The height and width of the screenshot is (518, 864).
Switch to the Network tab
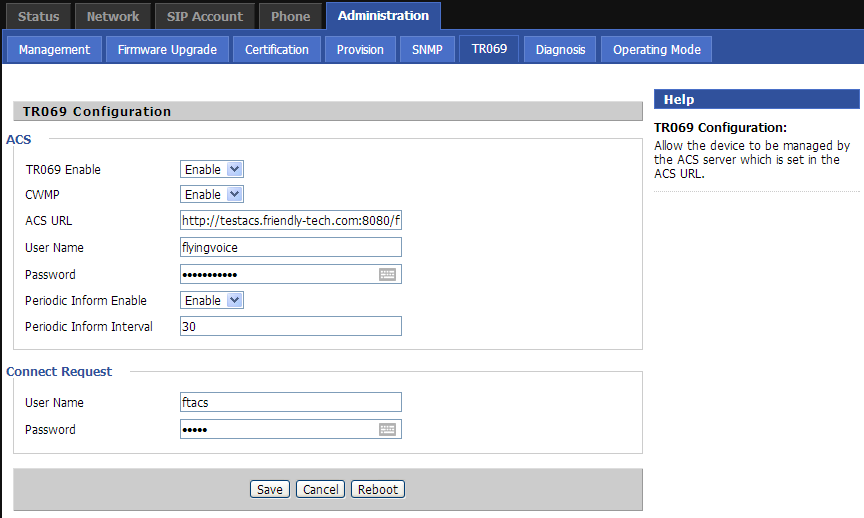coord(113,17)
